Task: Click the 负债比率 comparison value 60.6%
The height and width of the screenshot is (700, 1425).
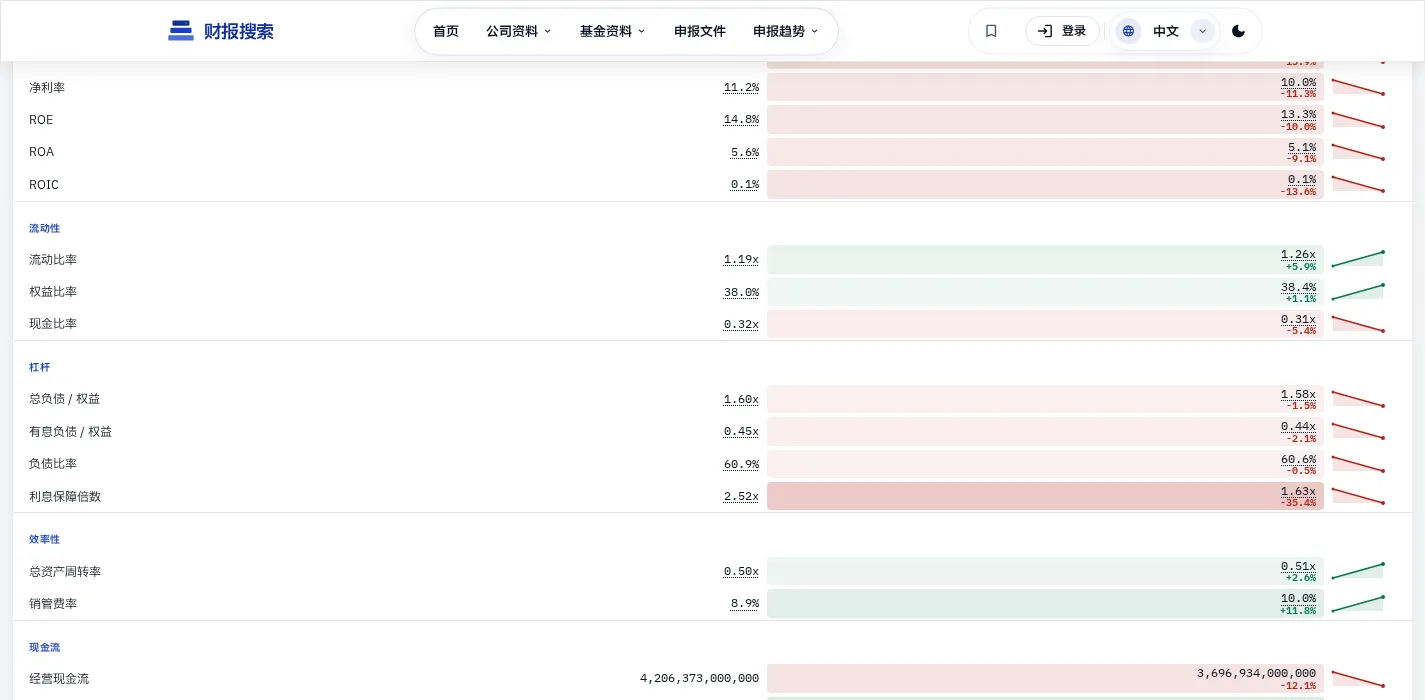Action: (x=1298, y=459)
